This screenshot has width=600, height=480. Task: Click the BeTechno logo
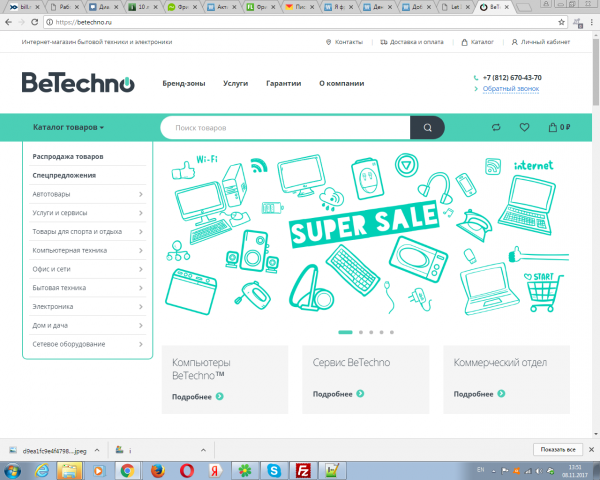point(78,82)
